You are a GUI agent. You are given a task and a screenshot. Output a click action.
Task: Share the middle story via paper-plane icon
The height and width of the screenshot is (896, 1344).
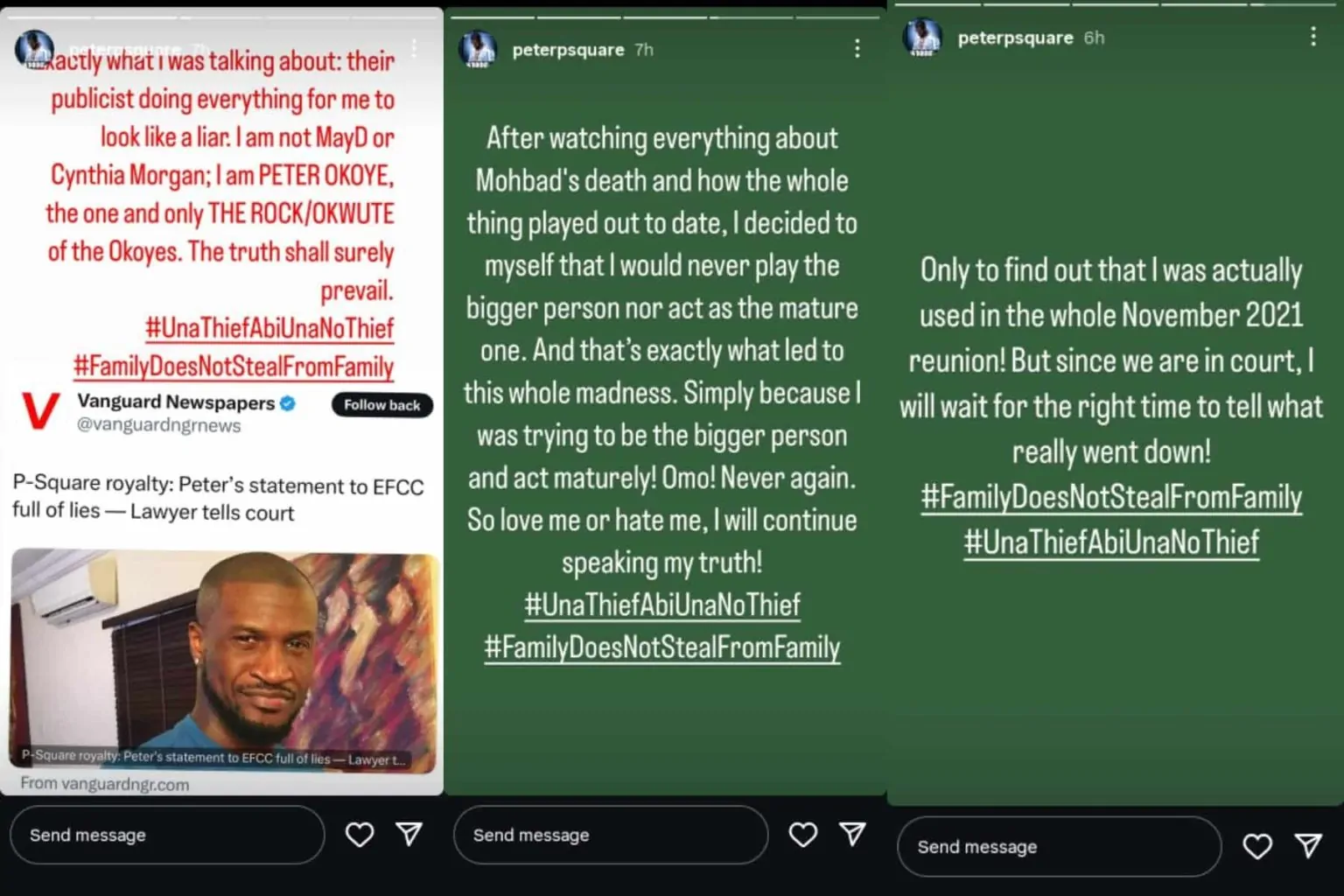(x=853, y=834)
